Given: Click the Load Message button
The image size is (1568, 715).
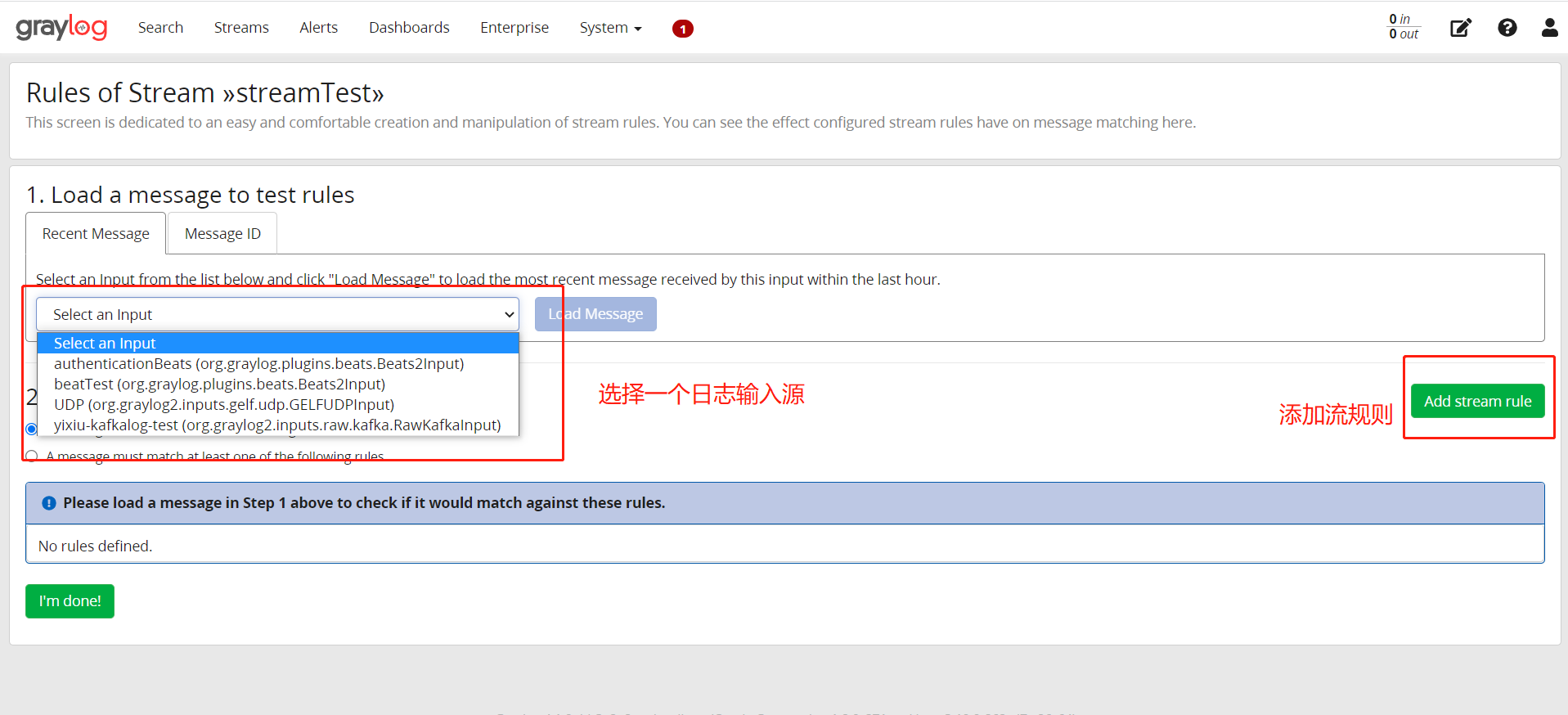Looking at the screenshot, I should pos(595,314).
